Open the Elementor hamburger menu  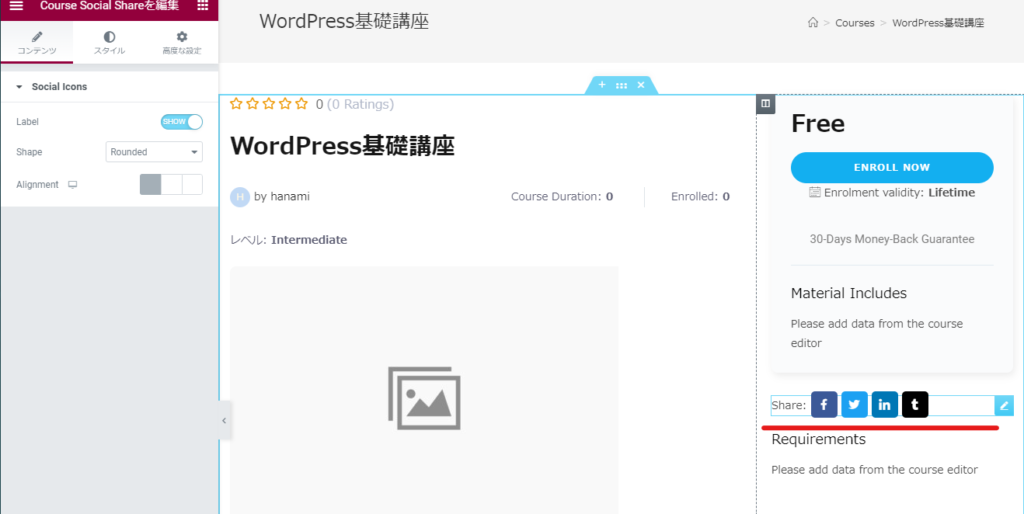point(16,6)
